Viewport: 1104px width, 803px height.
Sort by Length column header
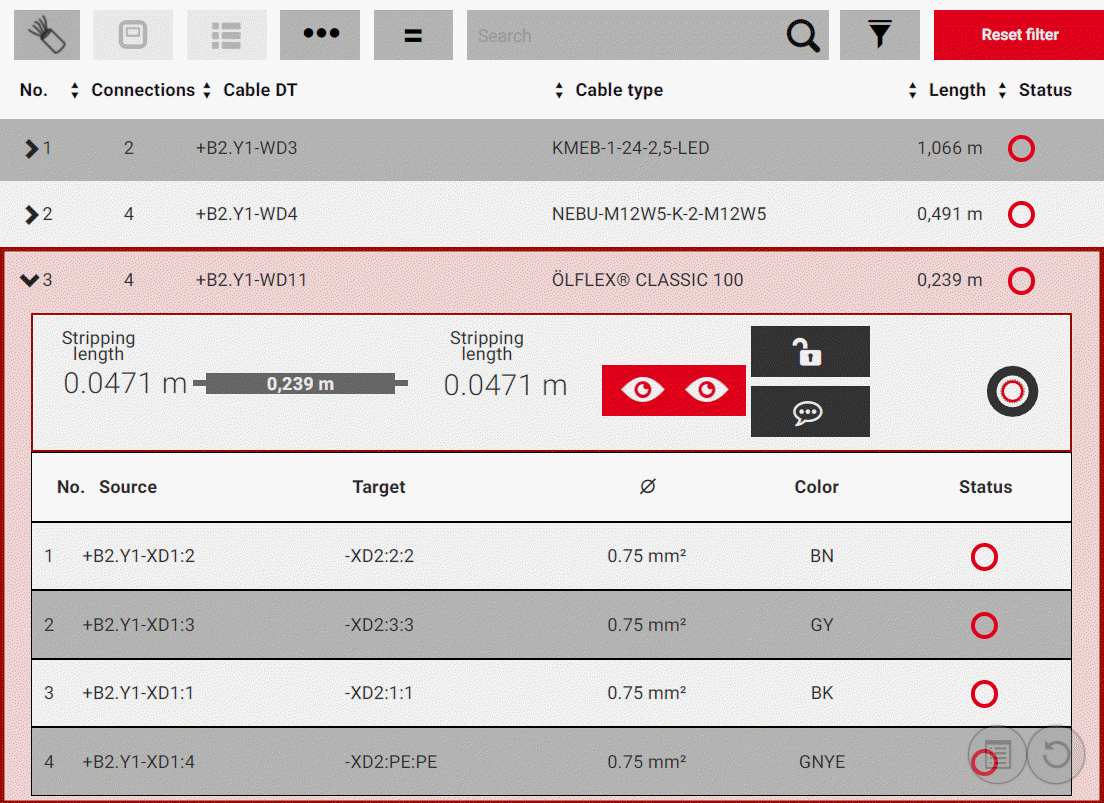pos(956,90)
